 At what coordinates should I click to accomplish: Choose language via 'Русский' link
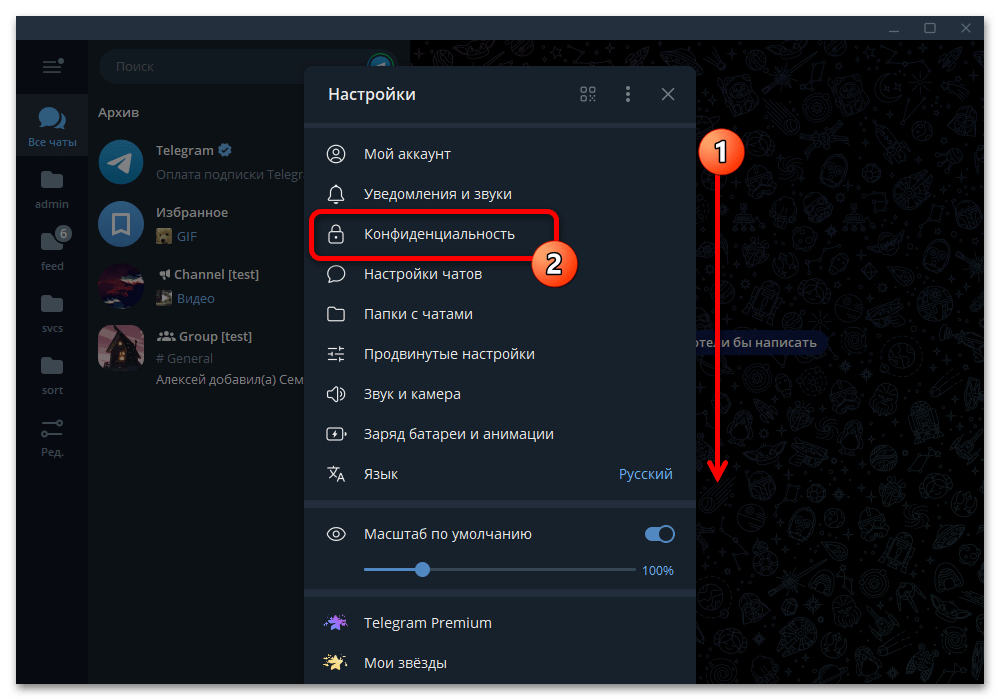click(x=645, y=474)
